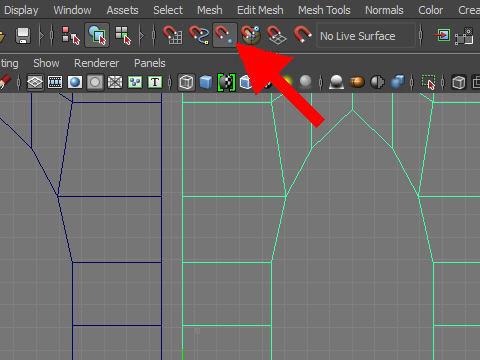The image size is (480, 360).
Task: Click the Save scene floppy icon
Action: [23, 35]
